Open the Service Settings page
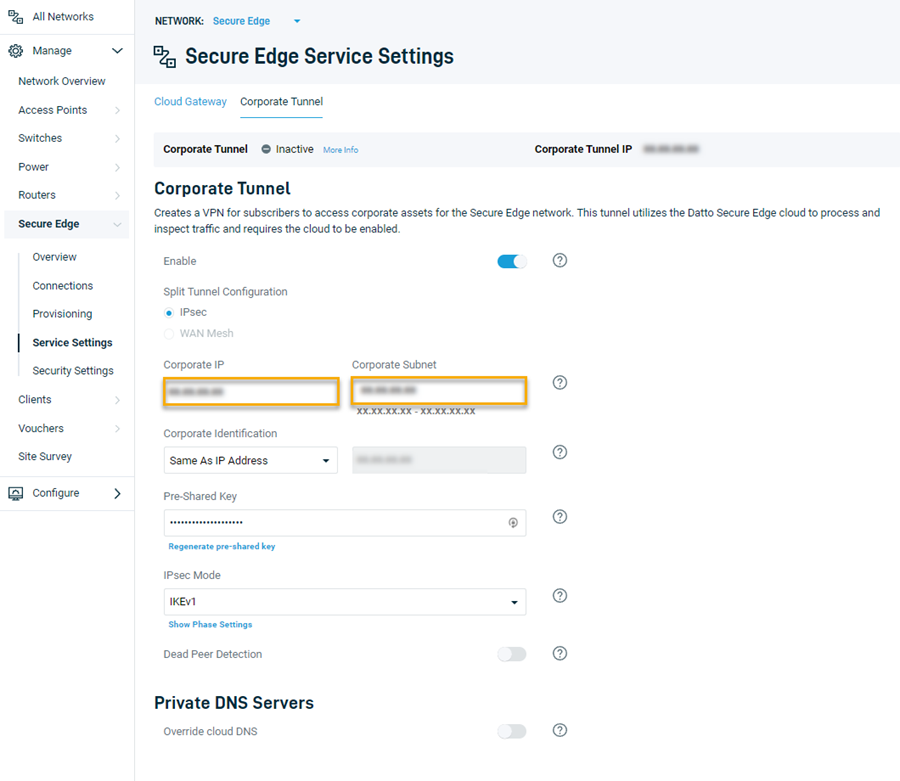The width and height of the screenshot is (900, 781). click(x=72, y=343)
